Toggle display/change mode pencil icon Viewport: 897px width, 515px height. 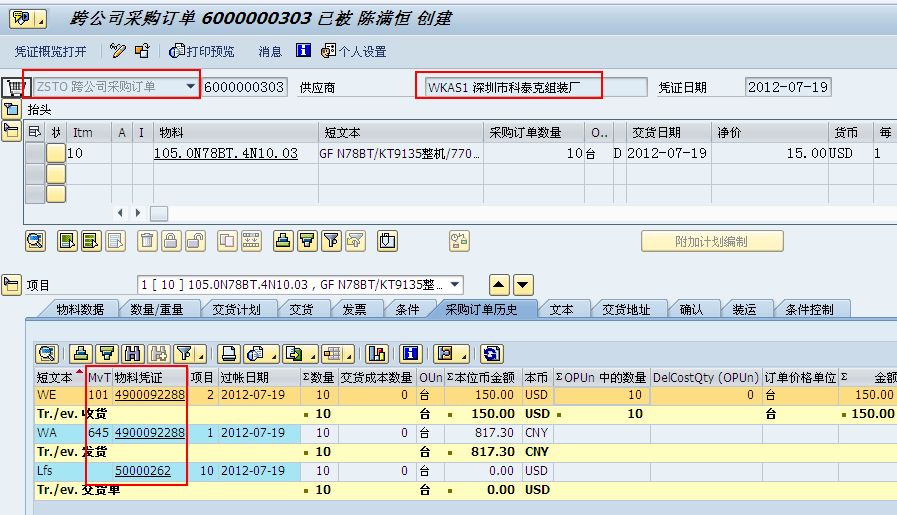(118, 51)
